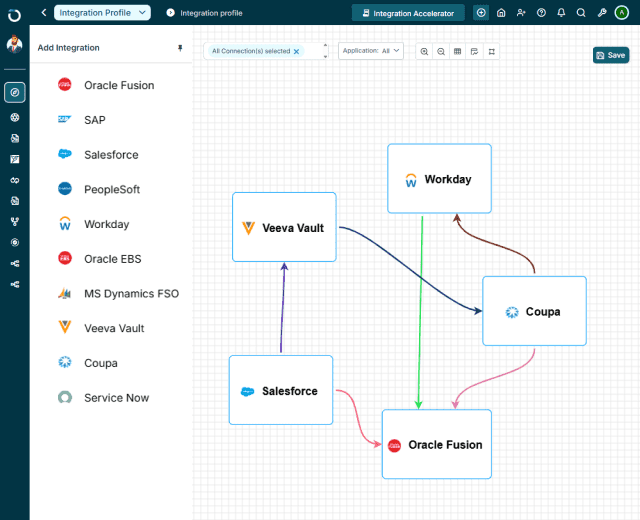Click the annotation flag toolbar icon

point(474,51)
